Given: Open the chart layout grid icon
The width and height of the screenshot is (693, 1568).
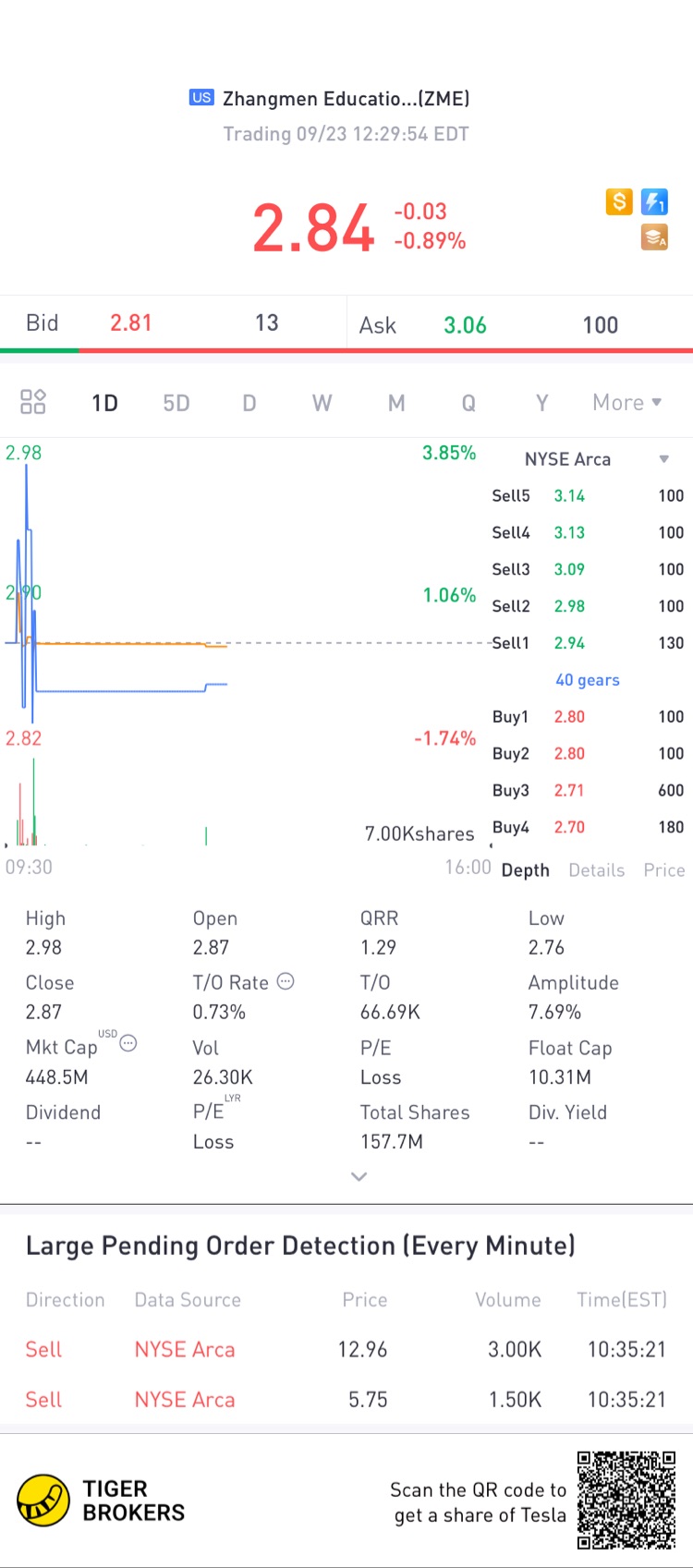Looking at the screenshot, I should coord(33,402).
